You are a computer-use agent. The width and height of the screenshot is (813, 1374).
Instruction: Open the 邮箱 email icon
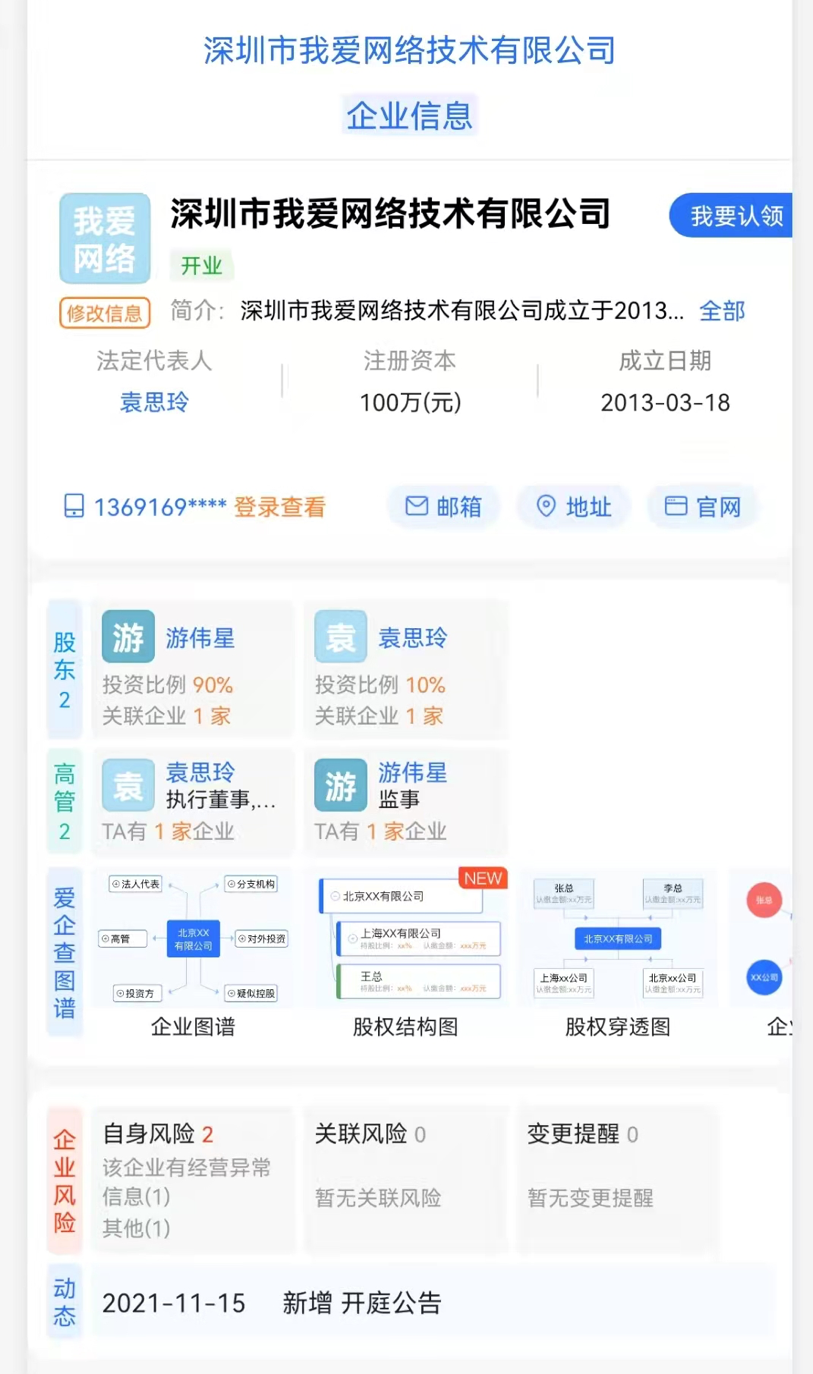tap(443, 506)
